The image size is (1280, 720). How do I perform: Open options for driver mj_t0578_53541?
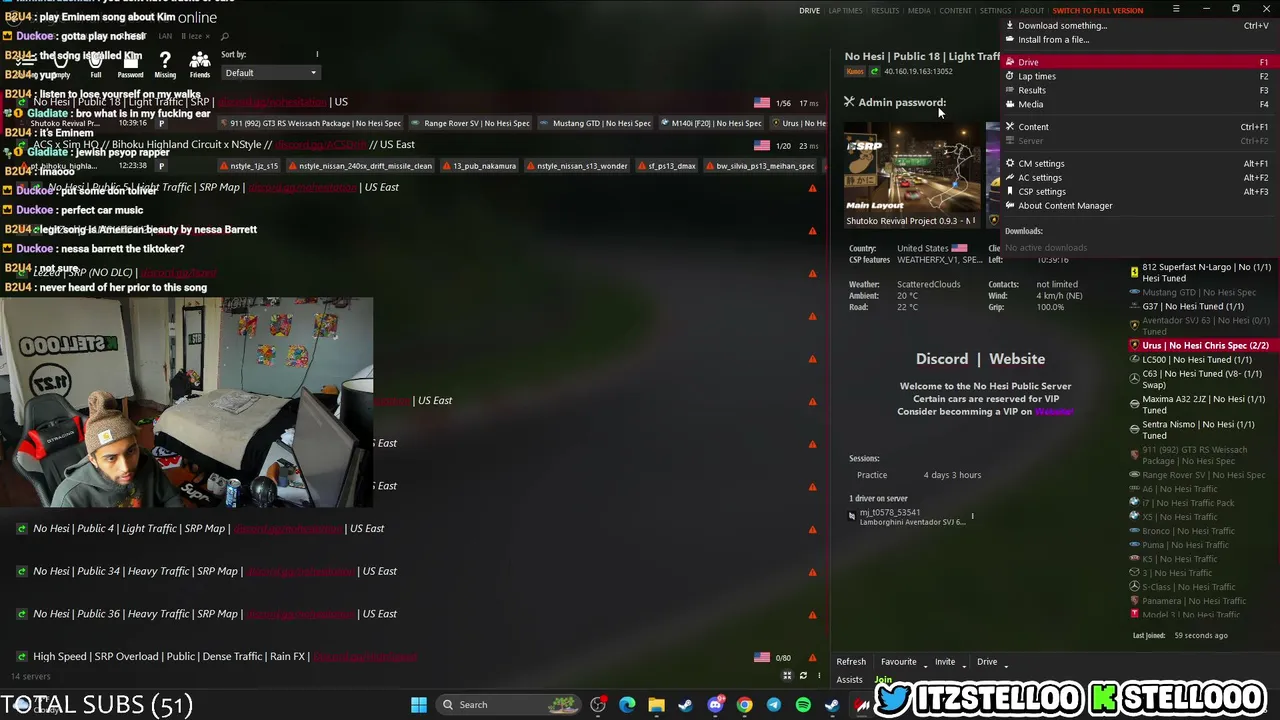(972, 517)
